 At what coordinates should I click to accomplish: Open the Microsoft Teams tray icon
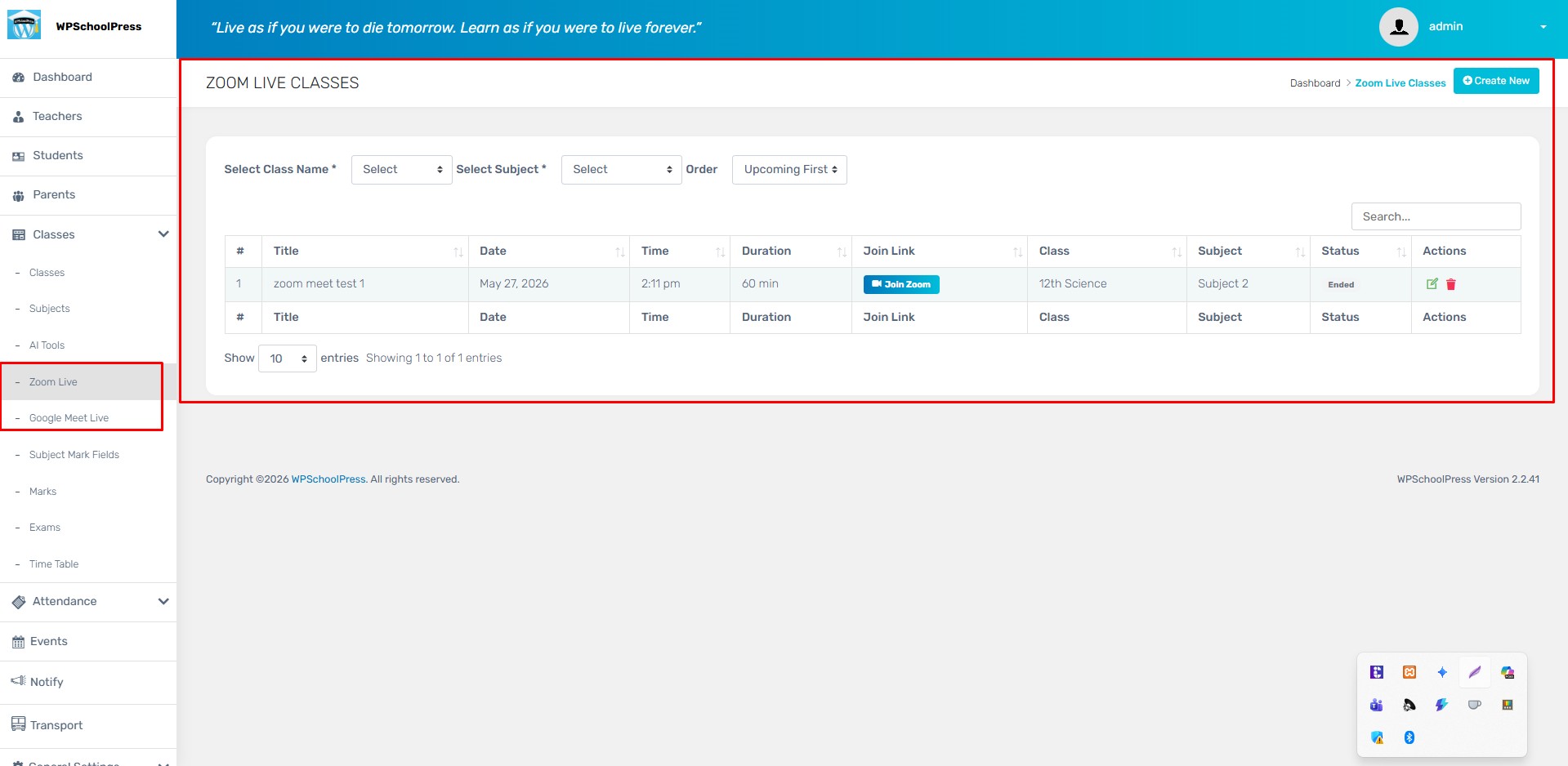1377,705
